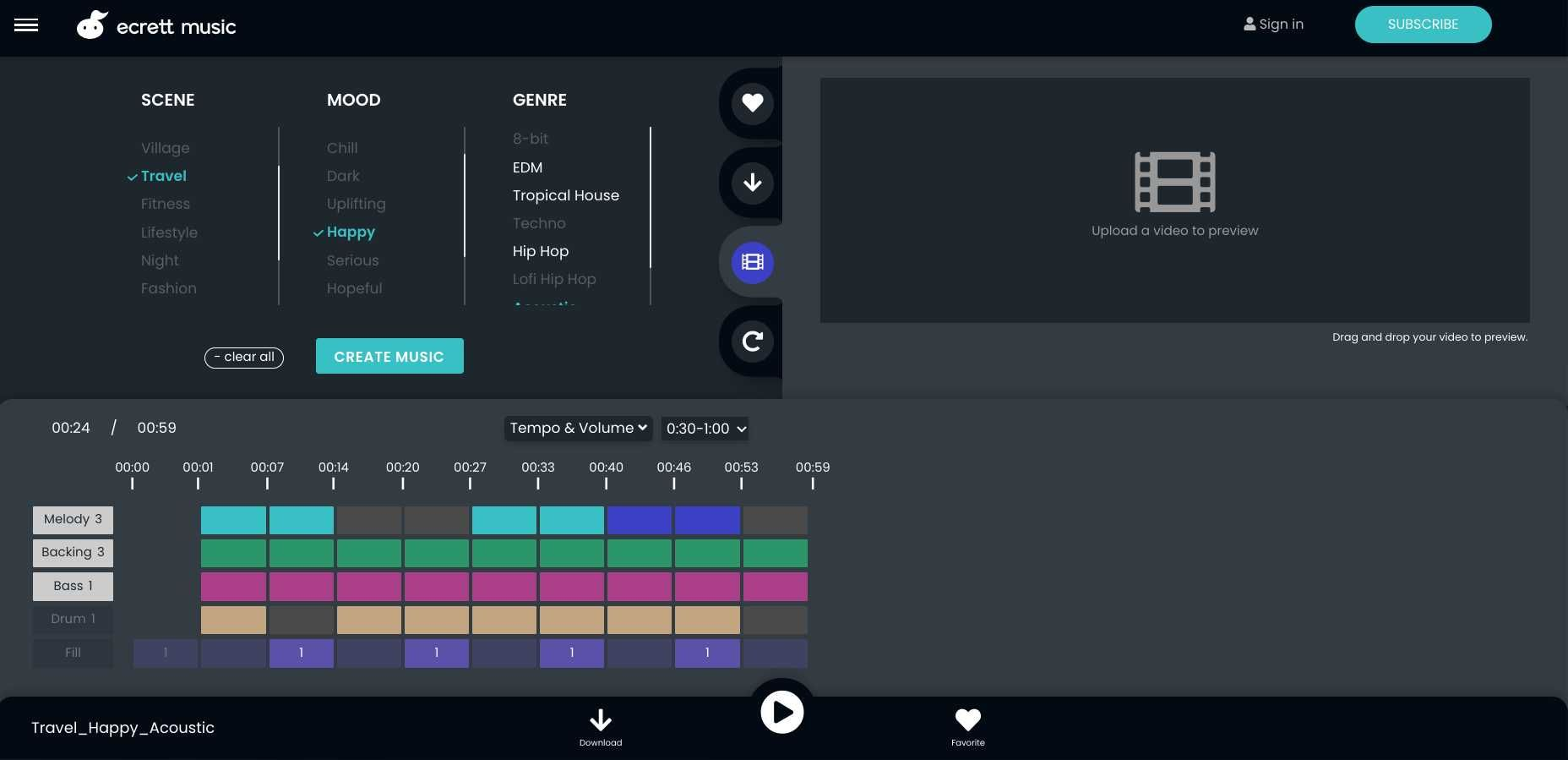Click the side download arrow icon
Screen dimensions: 1568x760
(752, 183)
